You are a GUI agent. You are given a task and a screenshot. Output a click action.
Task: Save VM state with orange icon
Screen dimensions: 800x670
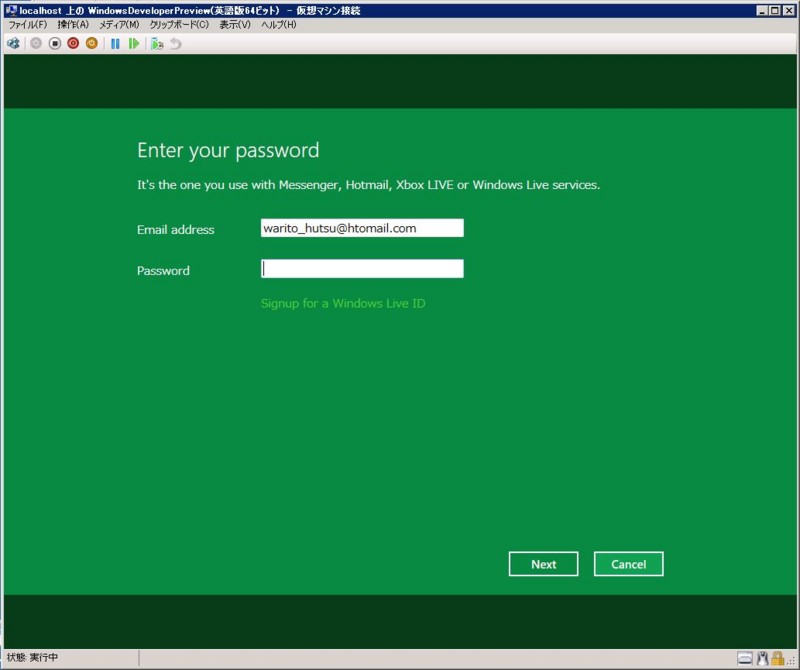pos(91,44)
